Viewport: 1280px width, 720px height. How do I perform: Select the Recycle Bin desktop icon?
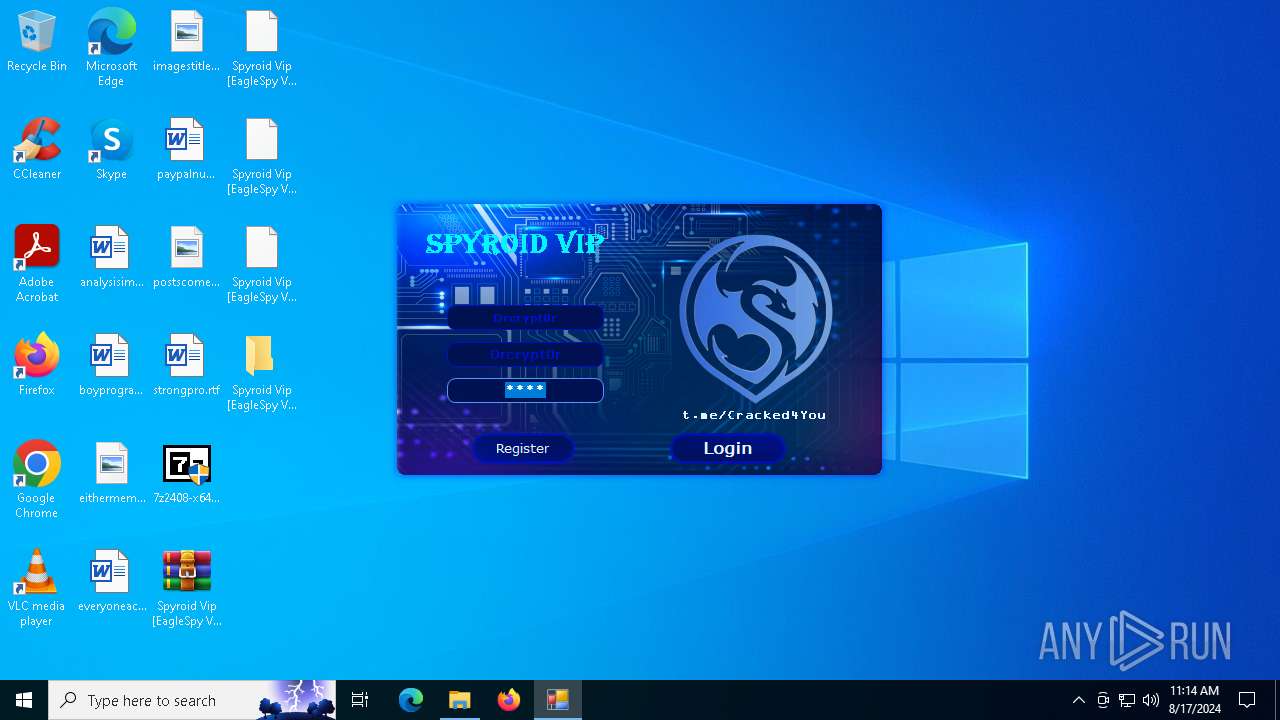(x=37, y=42)
